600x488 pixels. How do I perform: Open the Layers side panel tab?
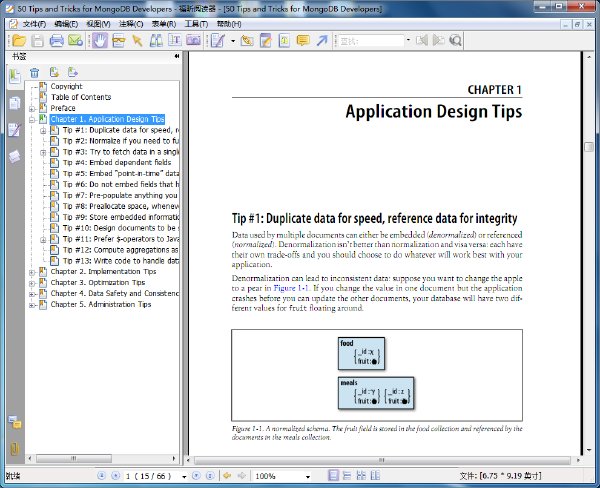click(15, 157)
